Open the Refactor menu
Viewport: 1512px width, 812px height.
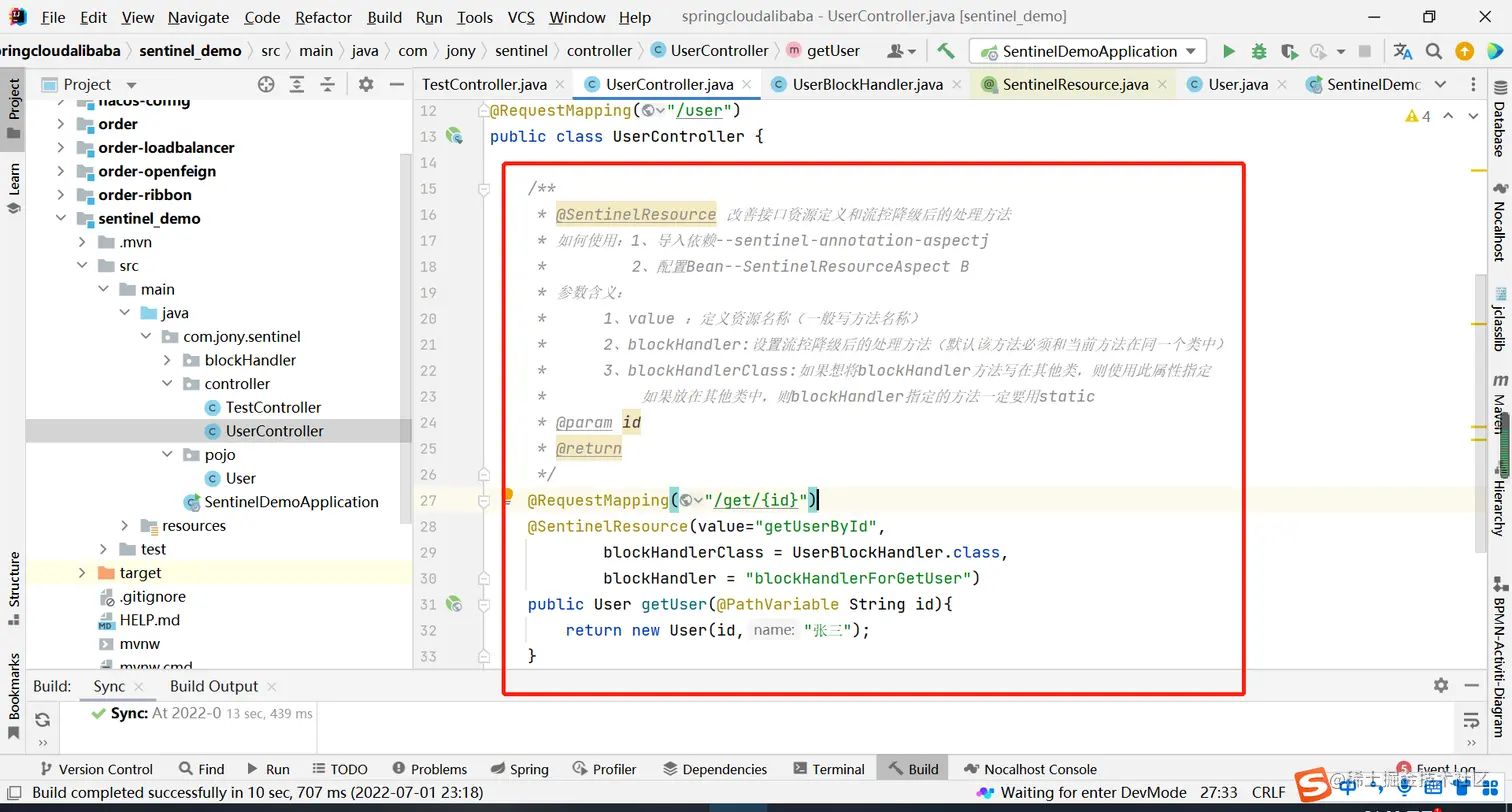(x=324, y=17)
